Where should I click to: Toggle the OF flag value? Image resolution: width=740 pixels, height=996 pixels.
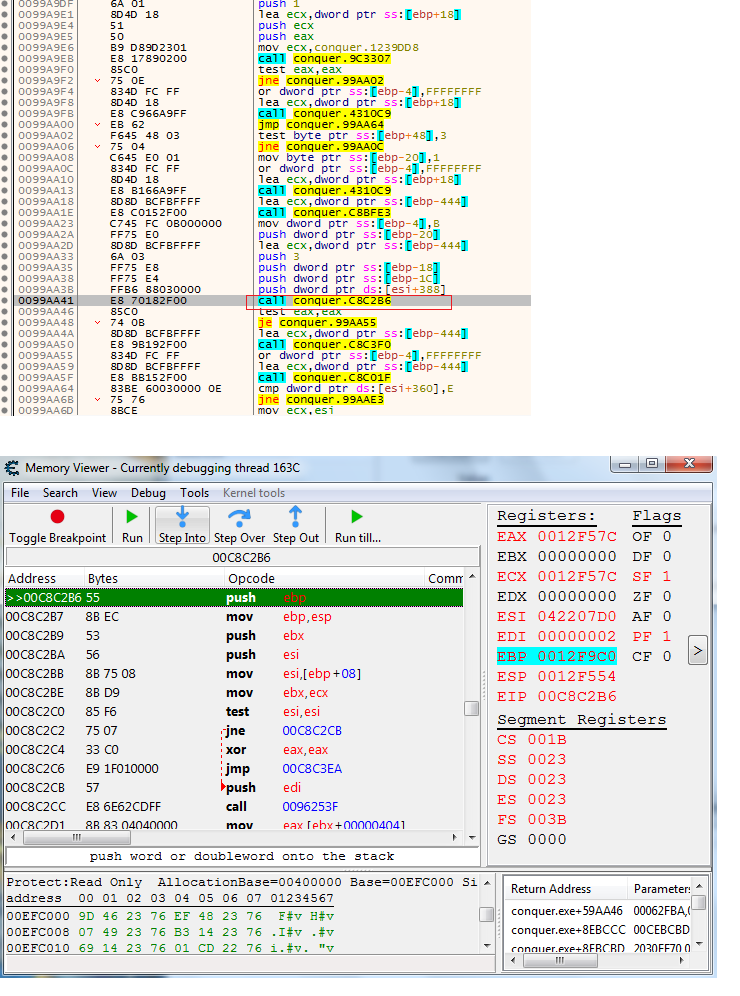coord(667,537)
